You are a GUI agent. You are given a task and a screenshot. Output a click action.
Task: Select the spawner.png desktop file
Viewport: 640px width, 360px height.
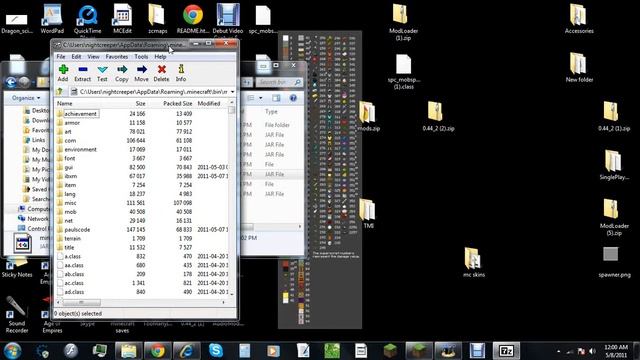pos(614,262)
